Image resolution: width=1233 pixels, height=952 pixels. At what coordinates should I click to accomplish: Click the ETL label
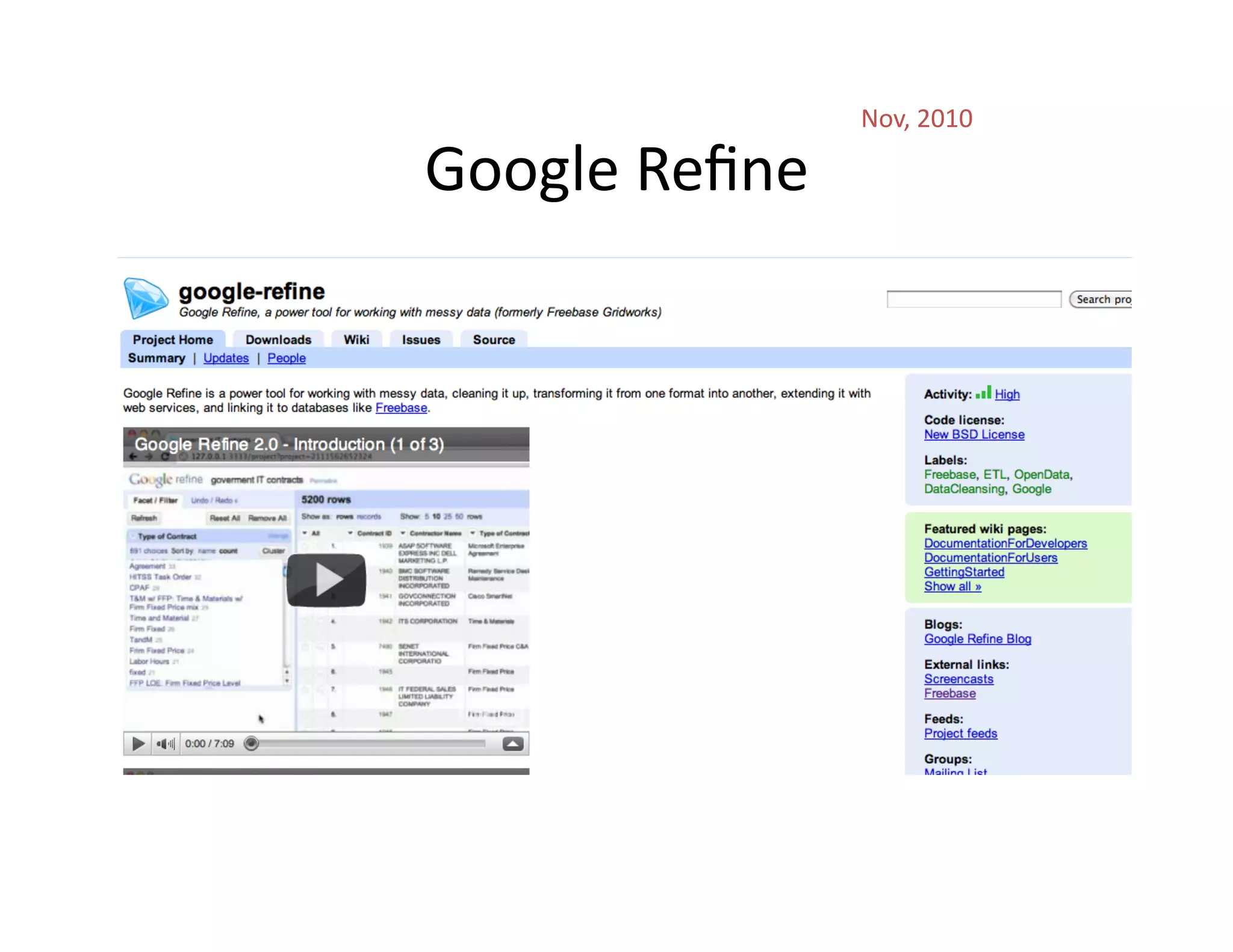click(x=995, y=474)
